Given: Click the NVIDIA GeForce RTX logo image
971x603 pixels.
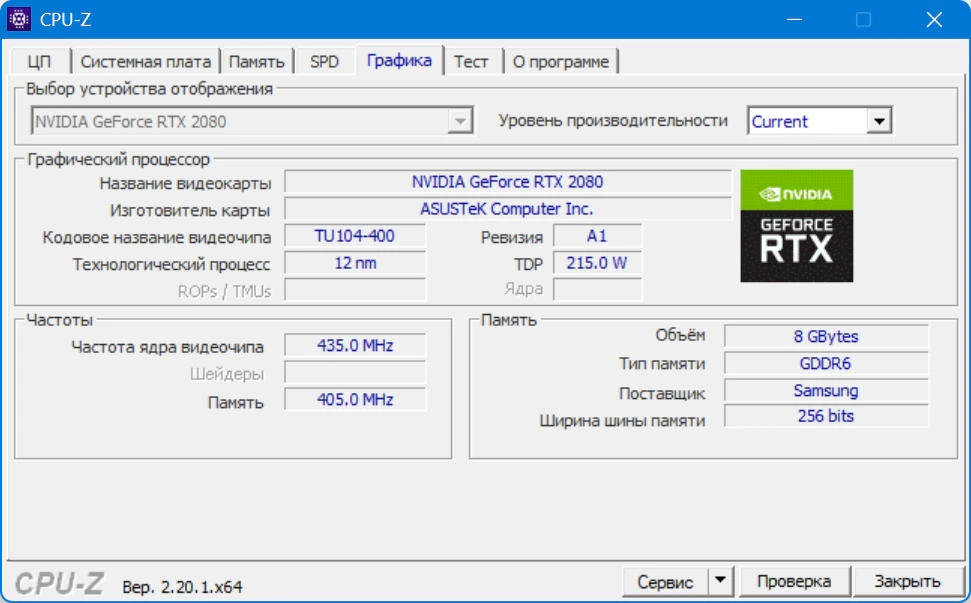Looking at the screenshot, I should [x=796, y=226].
